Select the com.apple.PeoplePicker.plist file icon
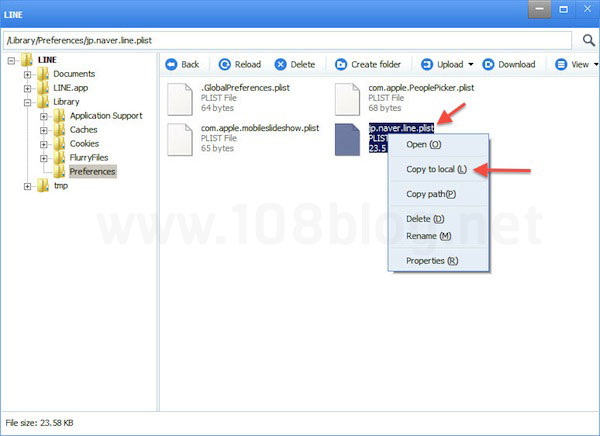This screenshot has width=600, height=436. pyautogui.click(x=347, y=99)
